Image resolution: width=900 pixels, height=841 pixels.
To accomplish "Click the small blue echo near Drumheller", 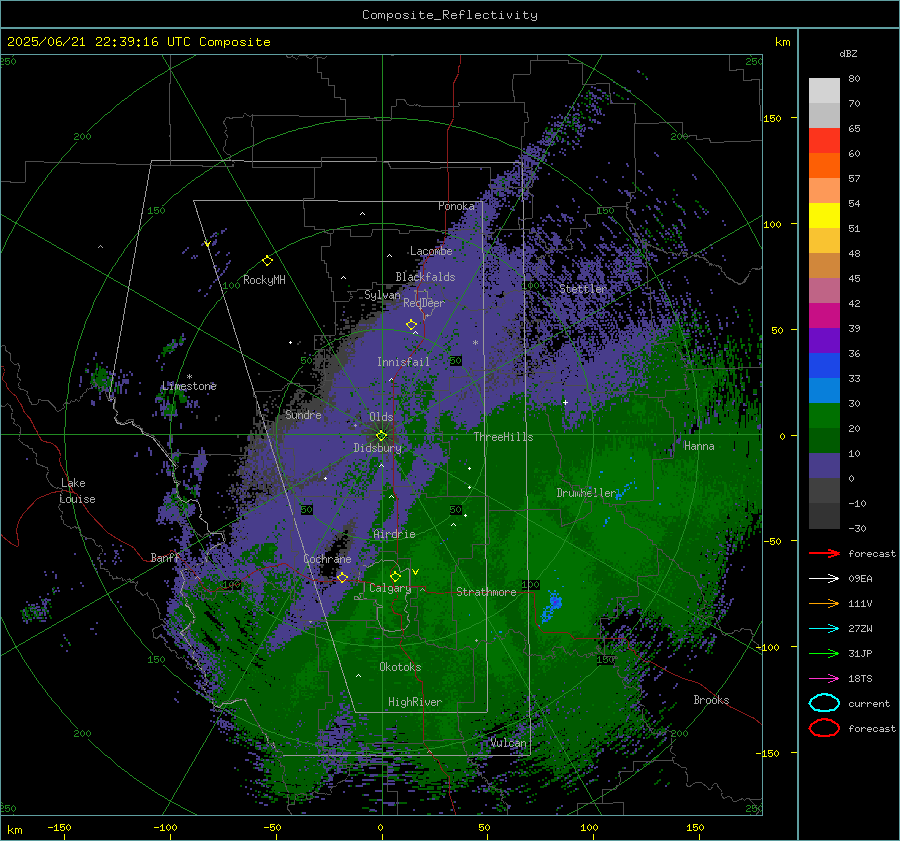I will (624, 489).
